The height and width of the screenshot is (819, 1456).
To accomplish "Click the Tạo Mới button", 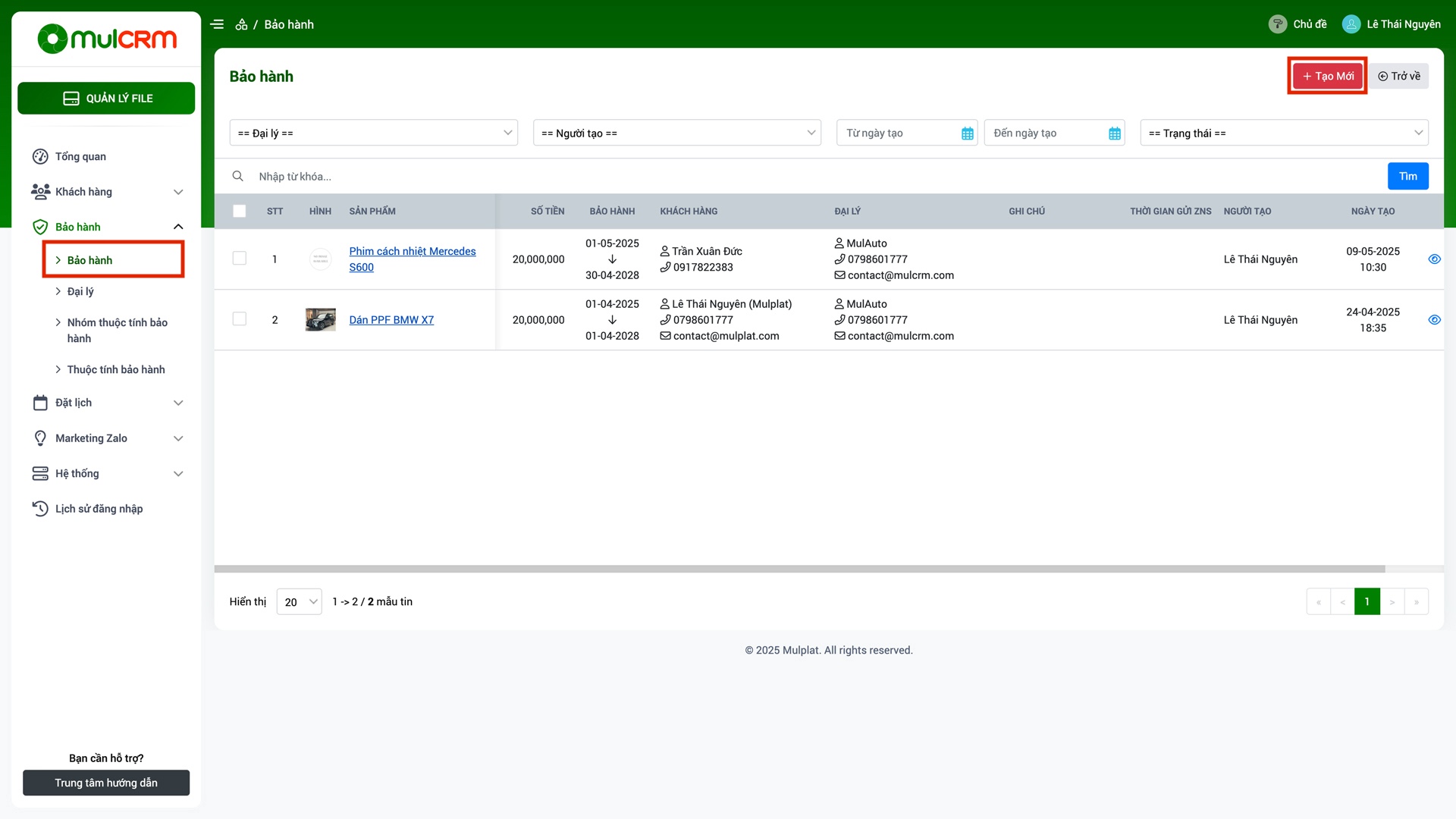I will click(x=1327, y=76).
